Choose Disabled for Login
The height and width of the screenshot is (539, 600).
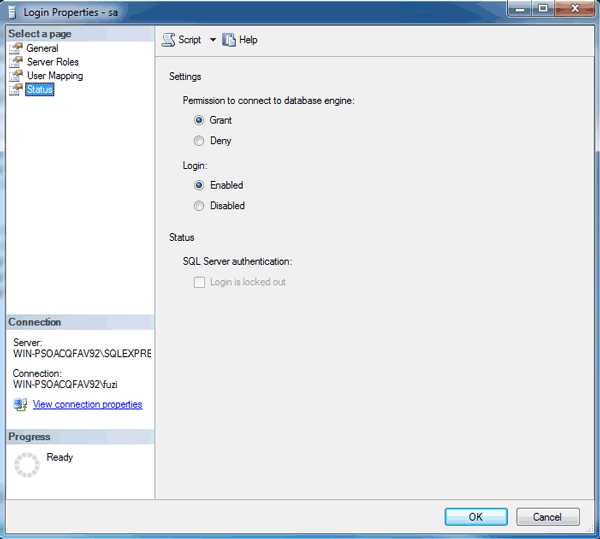[199, 206]
